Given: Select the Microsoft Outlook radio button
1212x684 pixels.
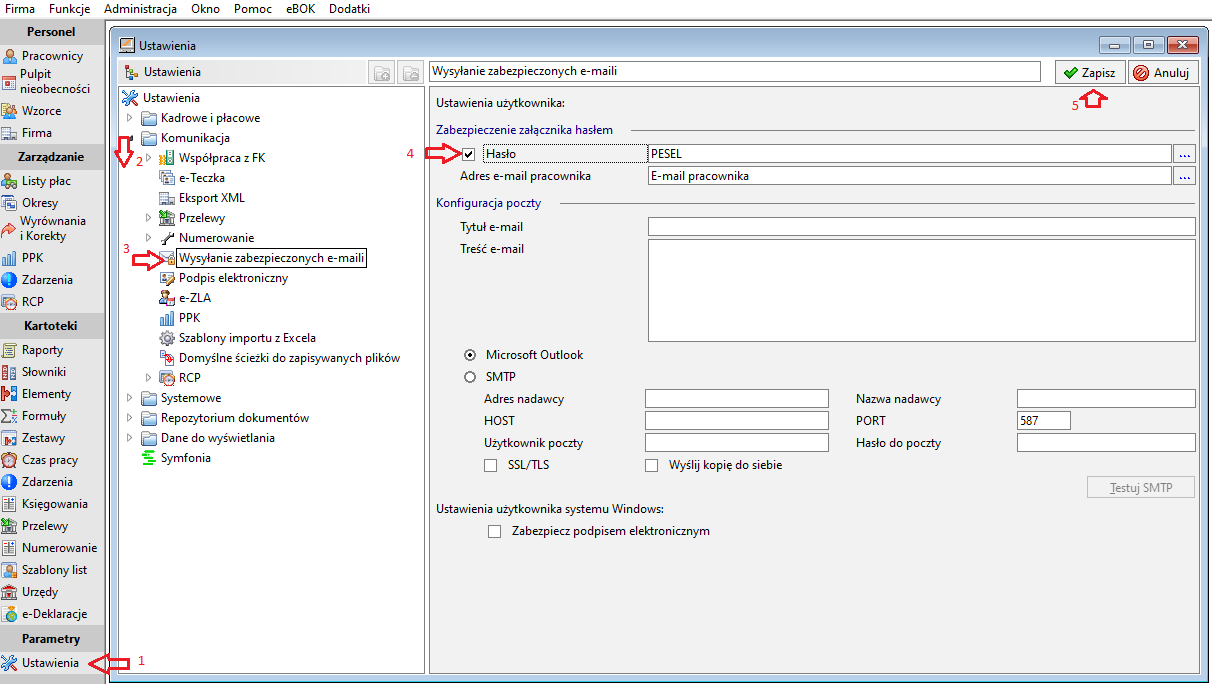Looking at the screenshot, I should 469,355.
